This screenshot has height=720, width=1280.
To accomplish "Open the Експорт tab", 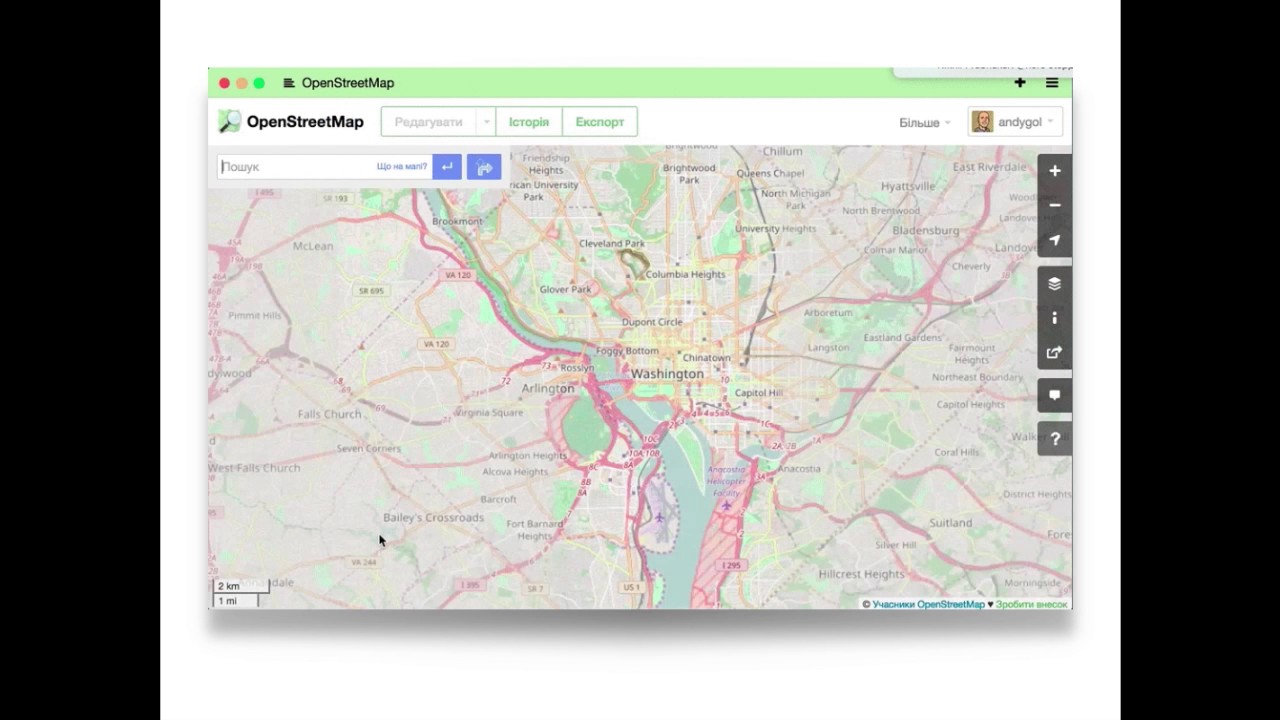I will 600,122.
